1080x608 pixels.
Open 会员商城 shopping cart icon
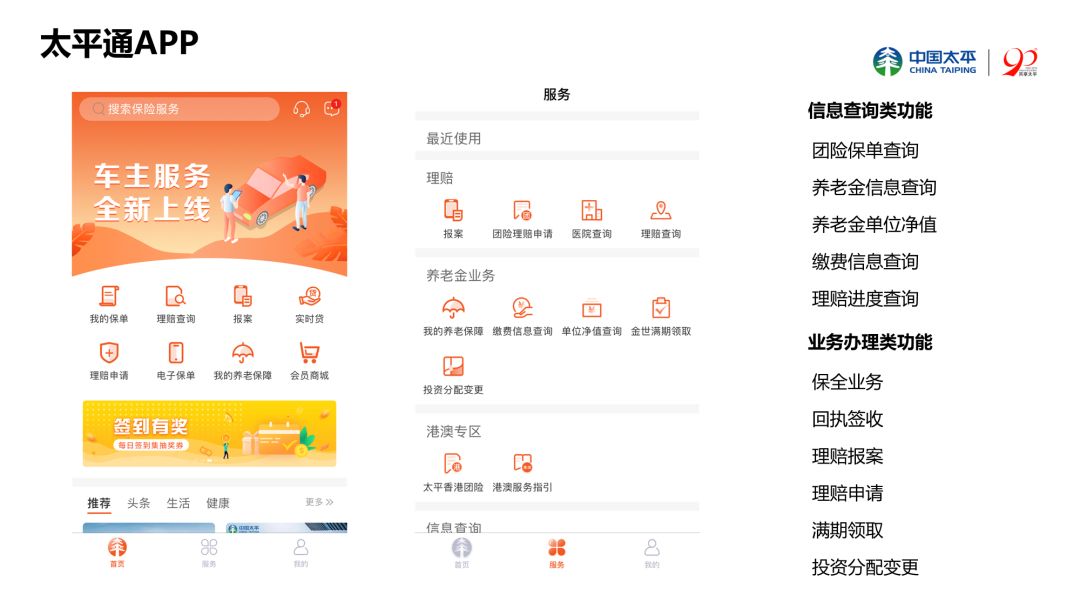(309, 361)
